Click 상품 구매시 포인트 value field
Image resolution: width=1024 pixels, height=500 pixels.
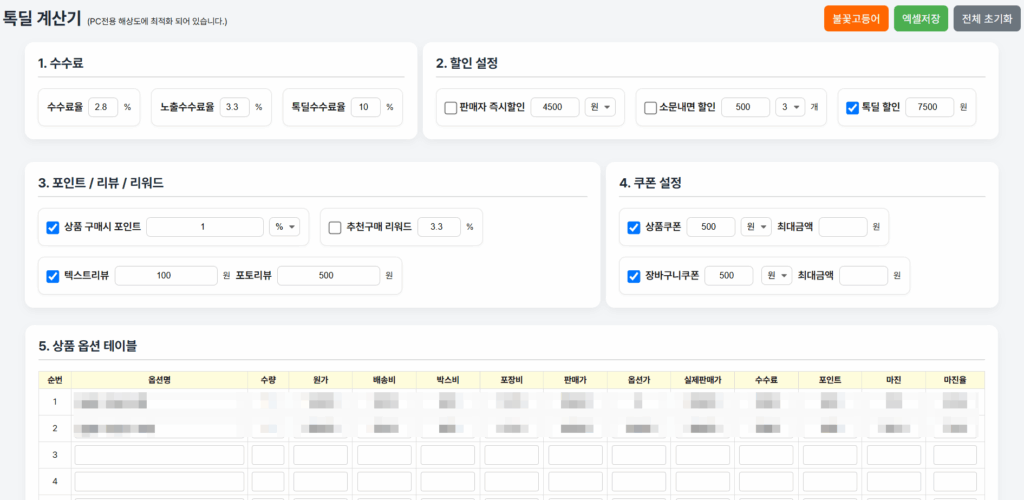point(205,227)
